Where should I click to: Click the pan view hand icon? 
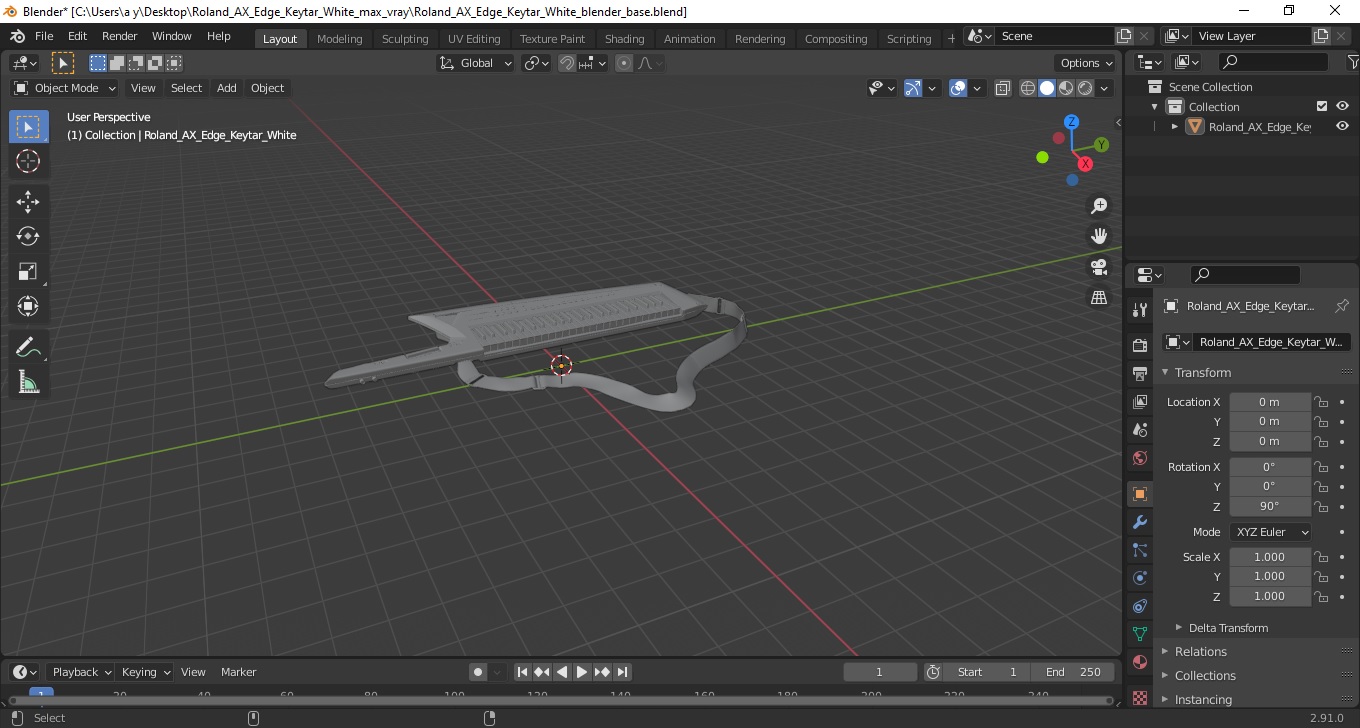(1099, 236)
